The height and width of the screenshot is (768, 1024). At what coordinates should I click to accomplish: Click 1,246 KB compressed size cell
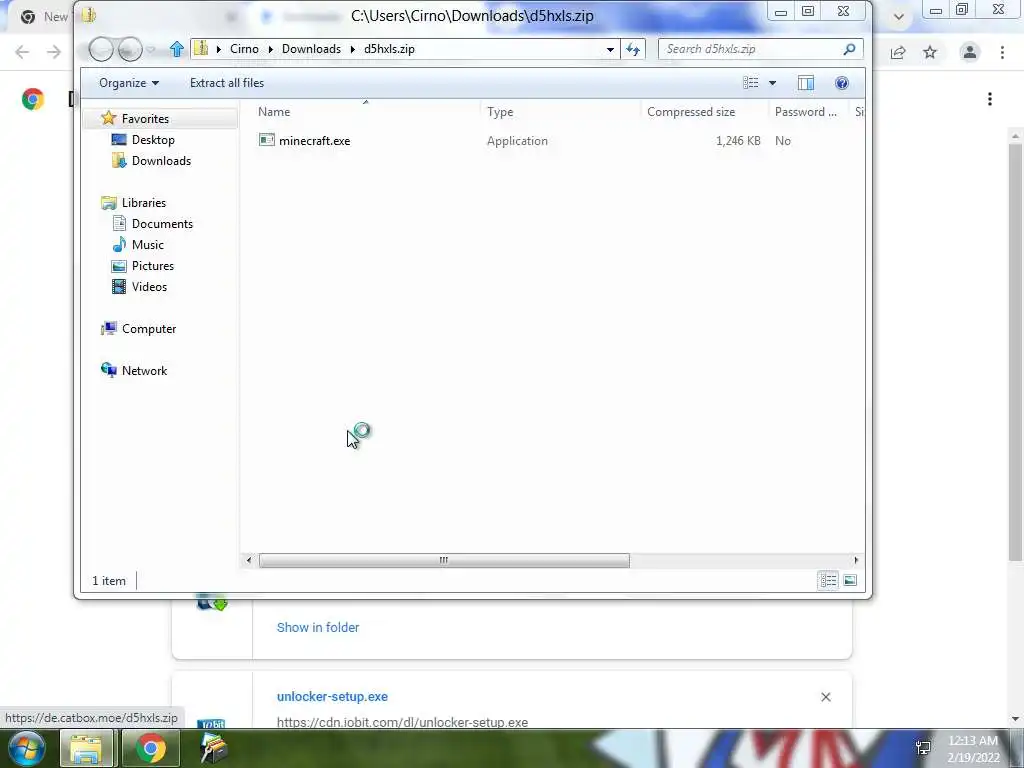click(738, 140)
